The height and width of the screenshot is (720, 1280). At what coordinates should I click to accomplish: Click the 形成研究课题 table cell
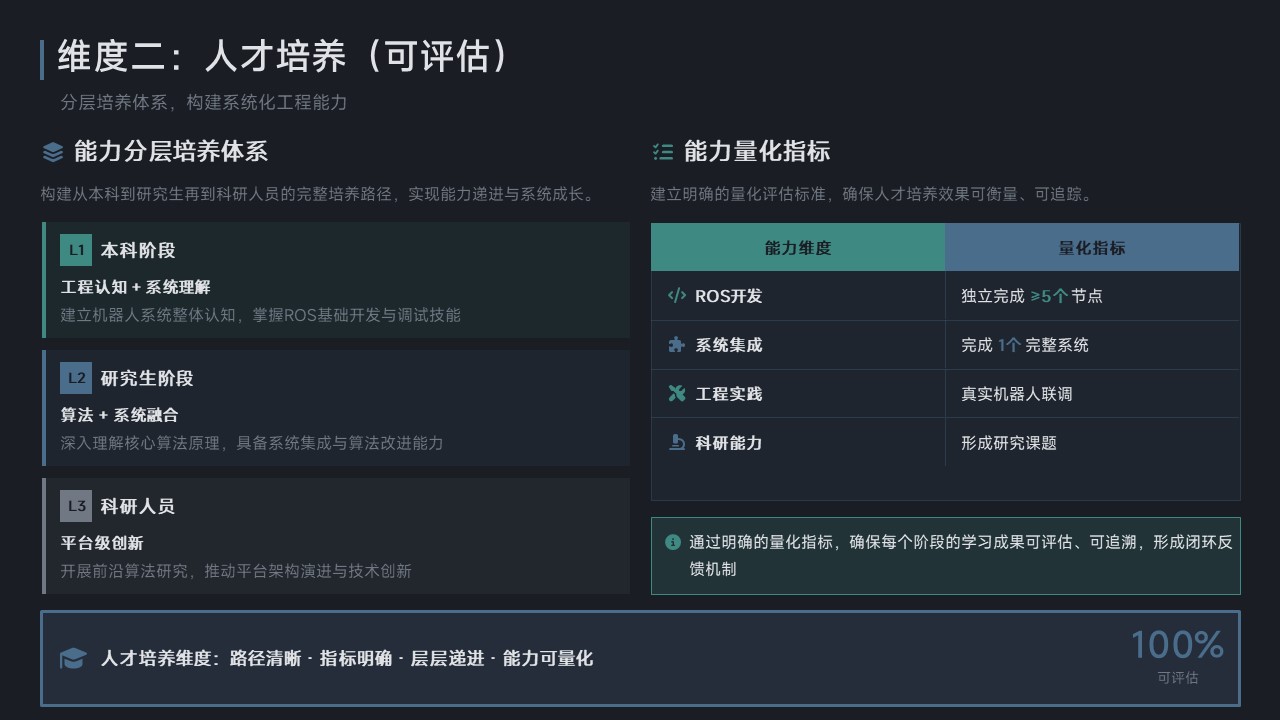(x=1009, y=443)
